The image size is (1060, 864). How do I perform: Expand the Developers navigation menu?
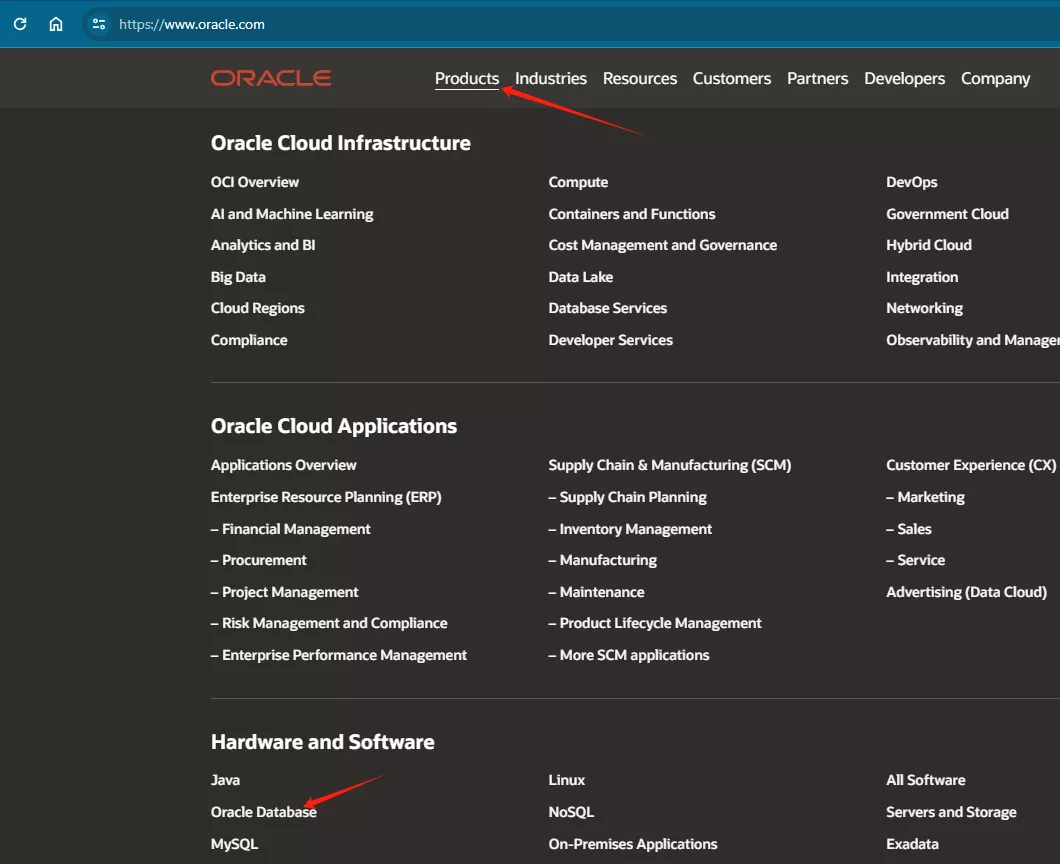904,78
